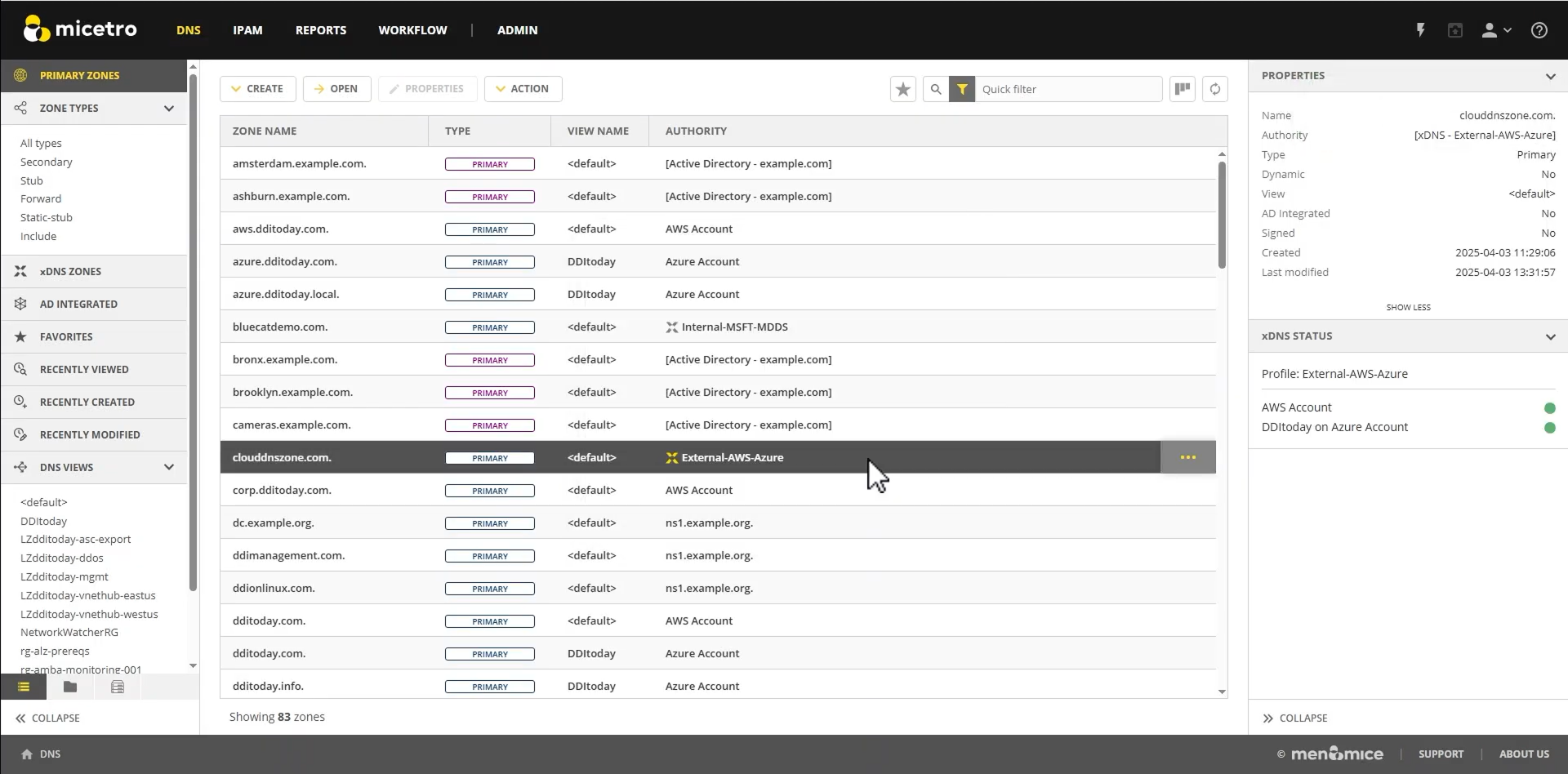This screenshot has width=1568, height=774.
Task: Toggle the yellow filter funnel icon
Action: pos(962,89)
